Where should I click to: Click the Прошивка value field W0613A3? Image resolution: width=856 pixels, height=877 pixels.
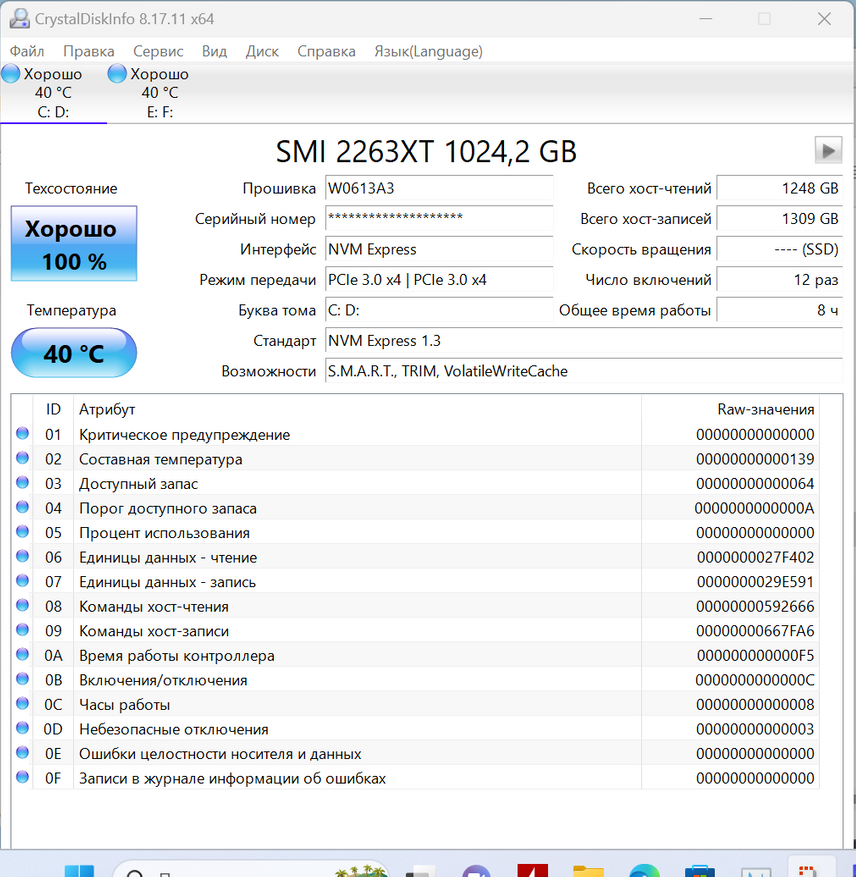(439, 189)
